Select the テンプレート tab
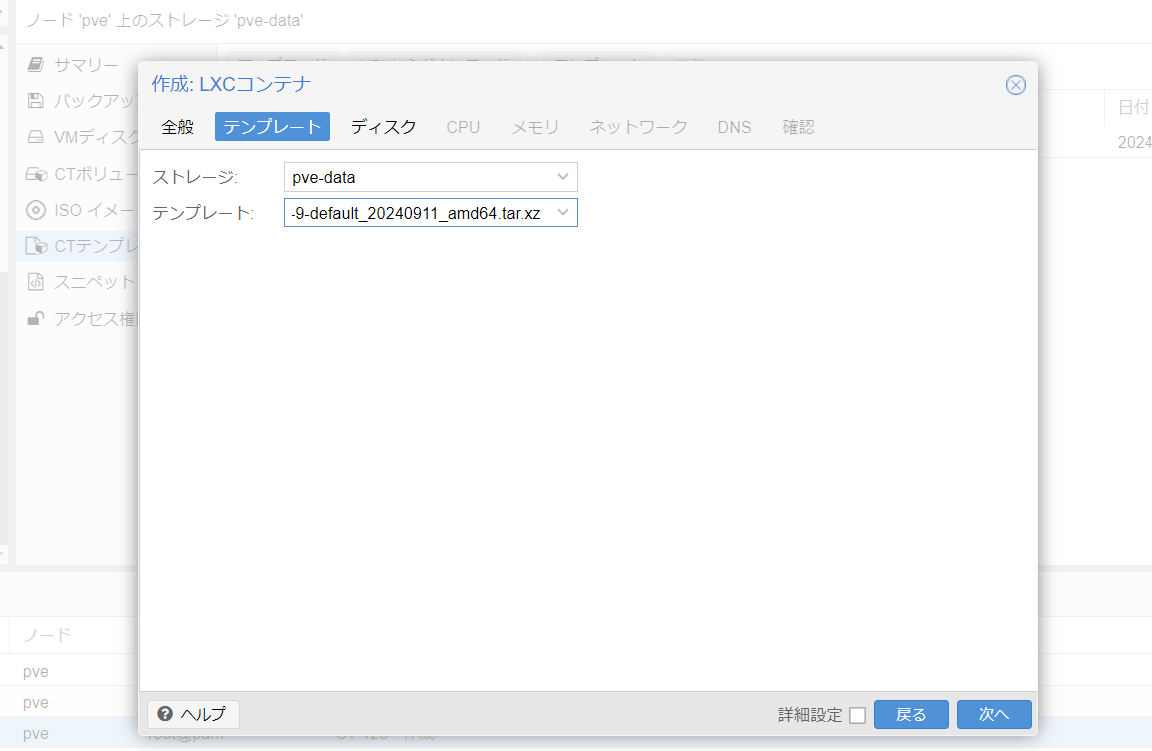 273,127
